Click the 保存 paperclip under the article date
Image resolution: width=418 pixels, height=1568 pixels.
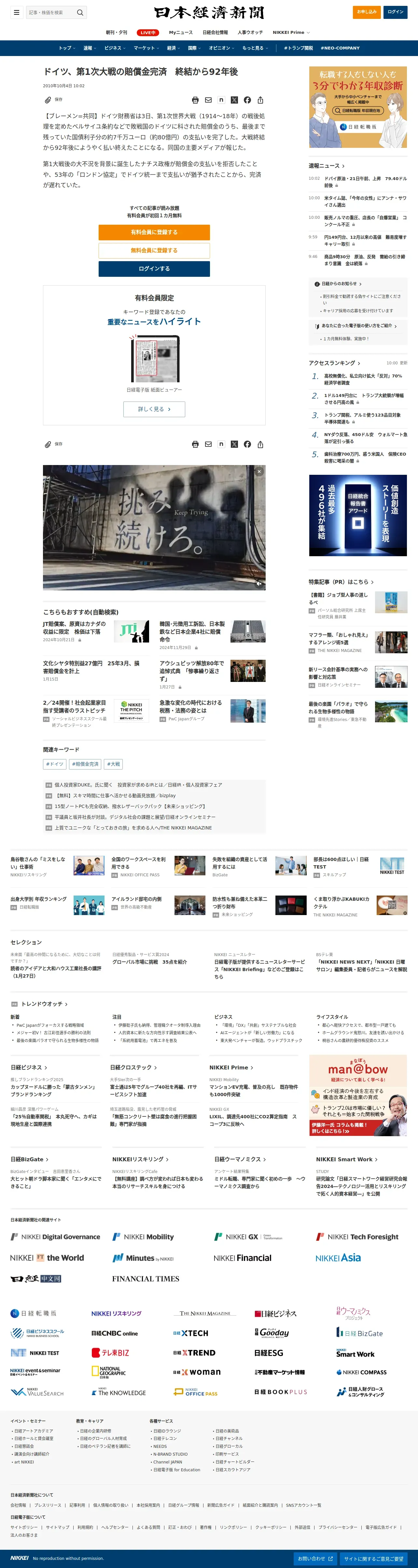pos(53,100)
